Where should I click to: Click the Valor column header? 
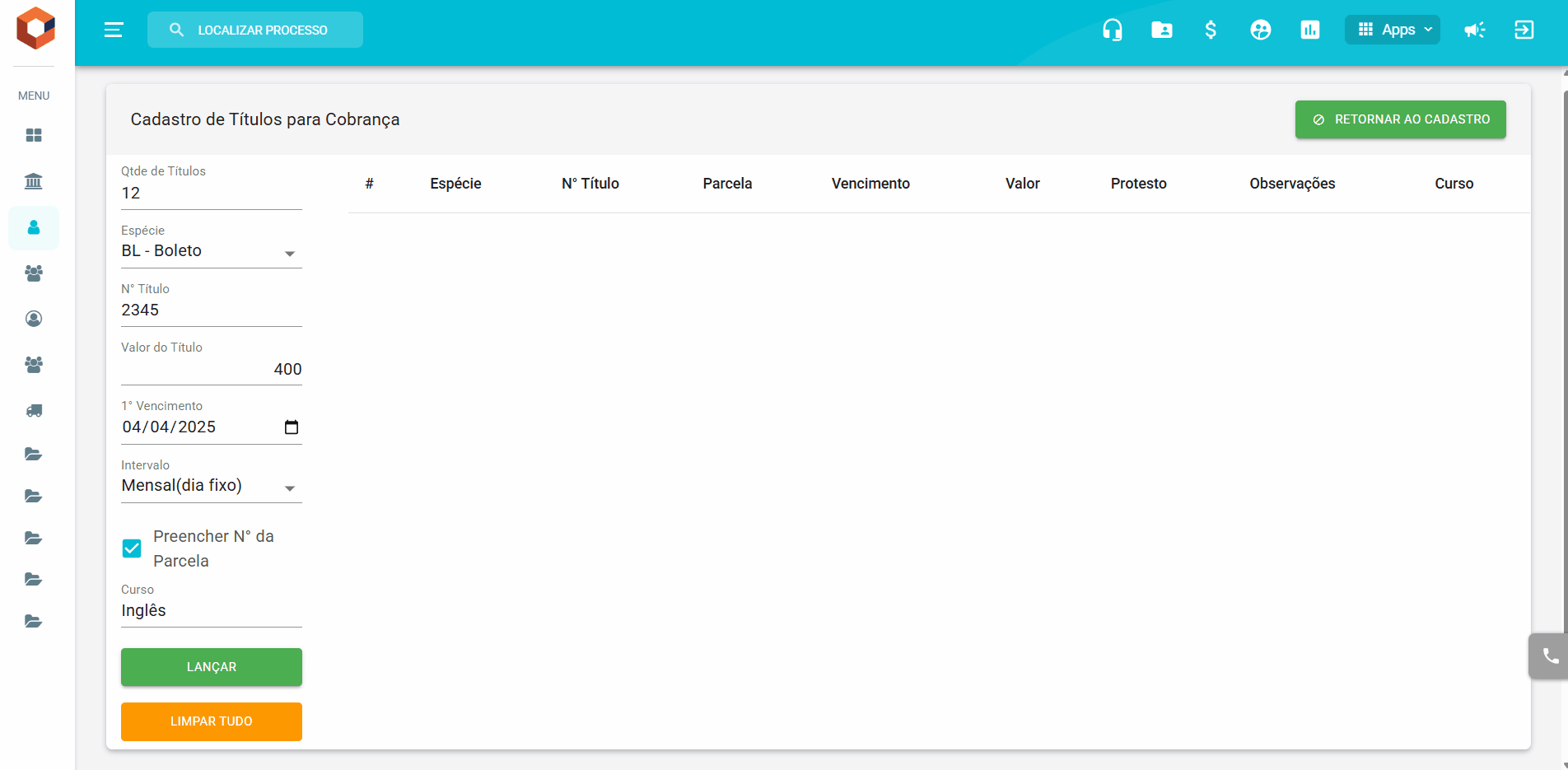click(1022, 184)
